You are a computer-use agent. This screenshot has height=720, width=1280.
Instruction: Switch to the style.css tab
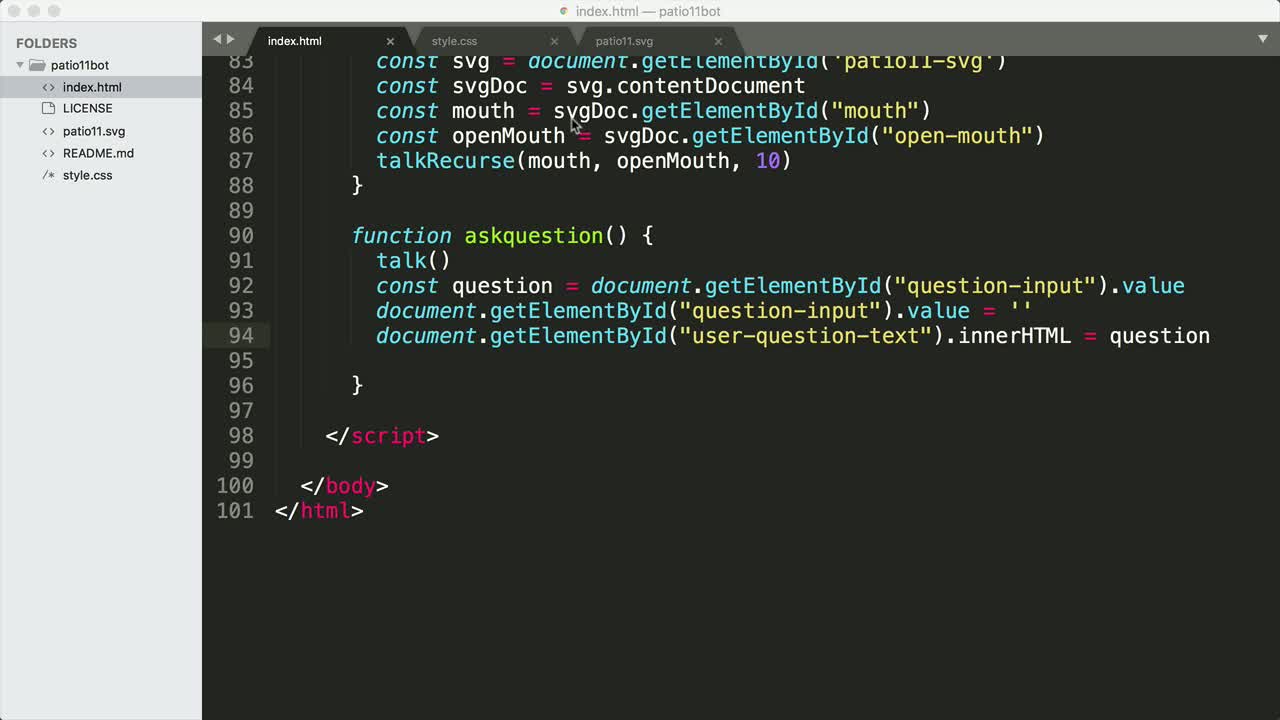pos(454,41)
